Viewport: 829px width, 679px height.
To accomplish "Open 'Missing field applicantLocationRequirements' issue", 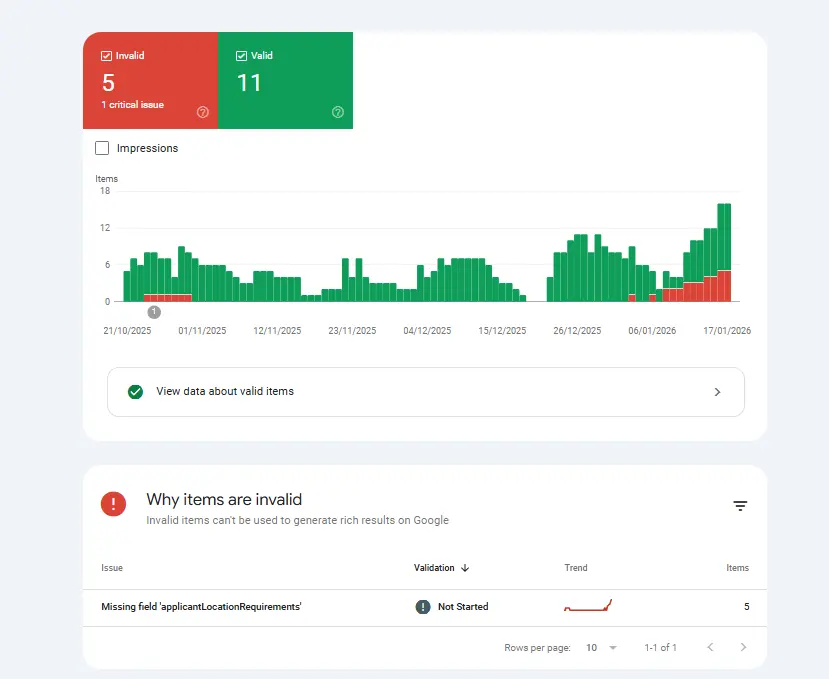I will point(201,607).
